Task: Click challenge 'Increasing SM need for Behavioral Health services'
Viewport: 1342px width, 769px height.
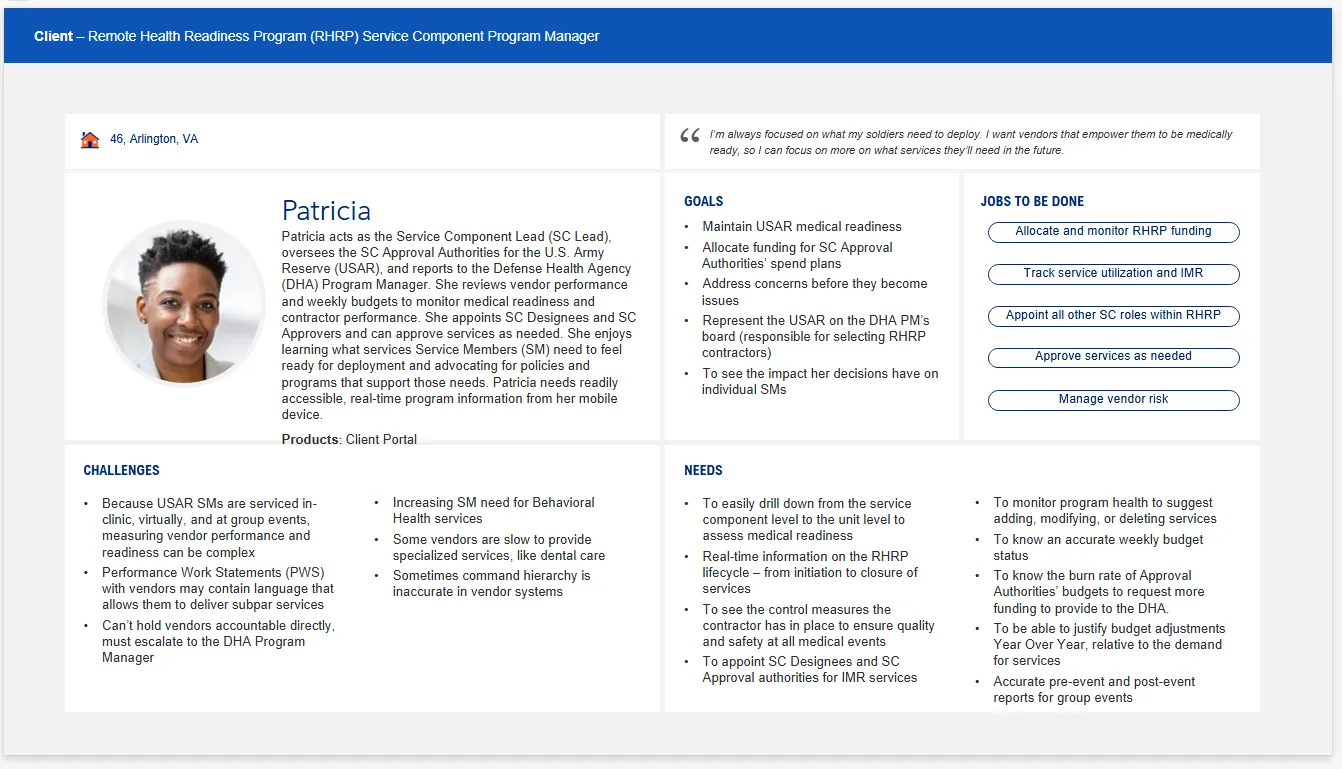Action: (493, 511)
